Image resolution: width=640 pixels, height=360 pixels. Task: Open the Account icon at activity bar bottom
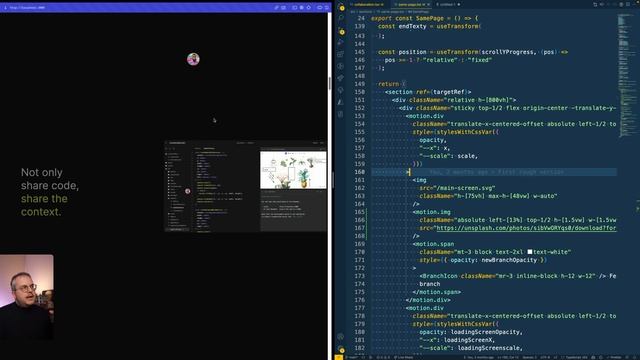[340, 337]
